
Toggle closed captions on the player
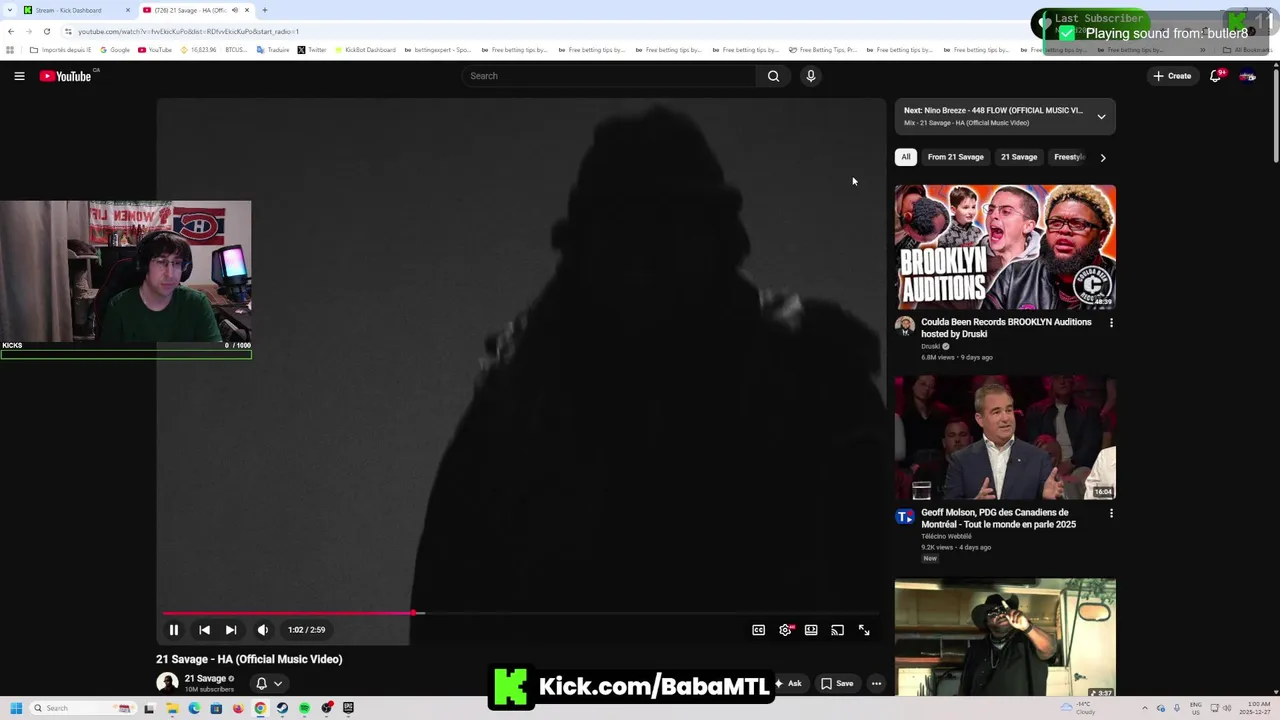click(x=759, y=630)
